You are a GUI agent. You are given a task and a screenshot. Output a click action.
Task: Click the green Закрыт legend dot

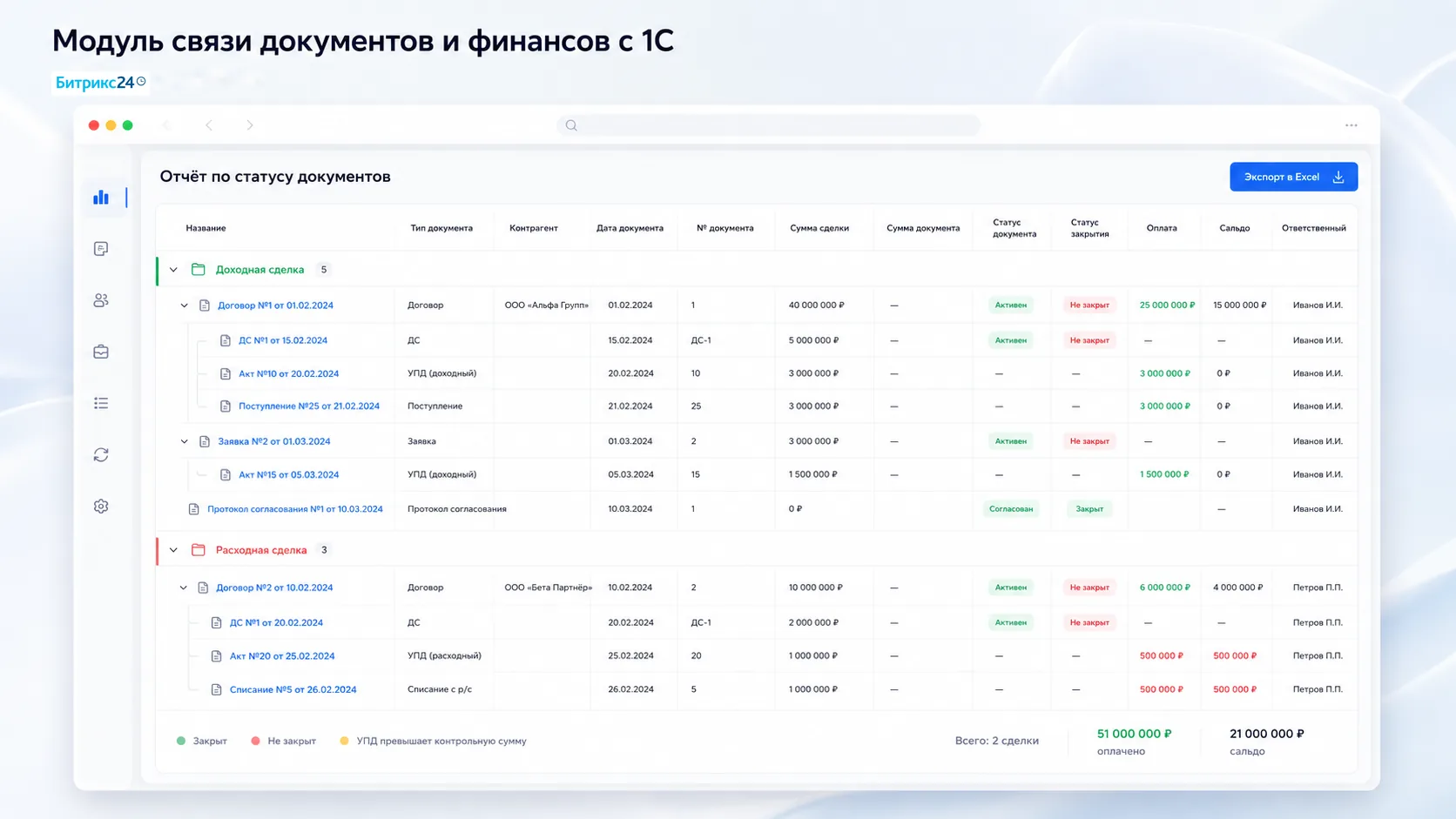pos(181,741)
